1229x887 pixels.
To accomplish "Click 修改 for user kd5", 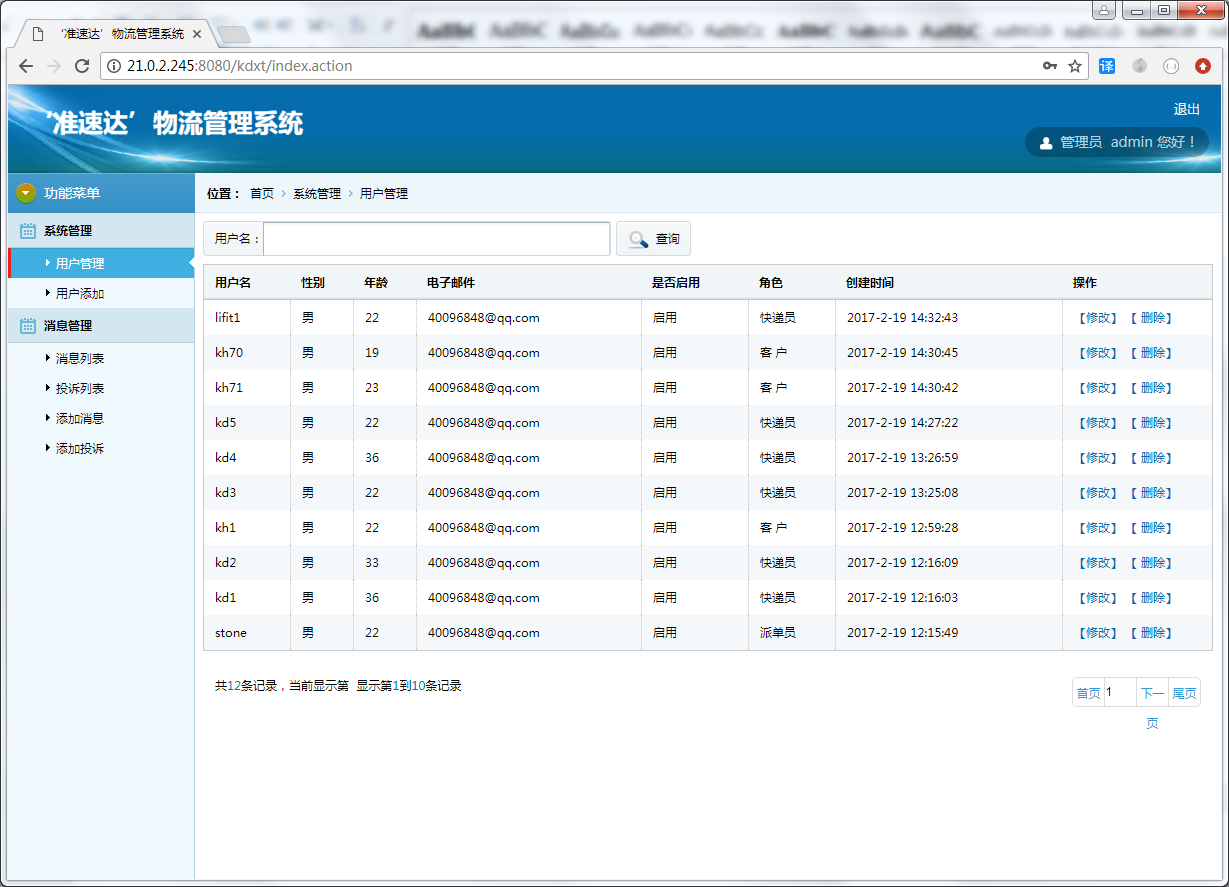I will tap(1097, 422).
